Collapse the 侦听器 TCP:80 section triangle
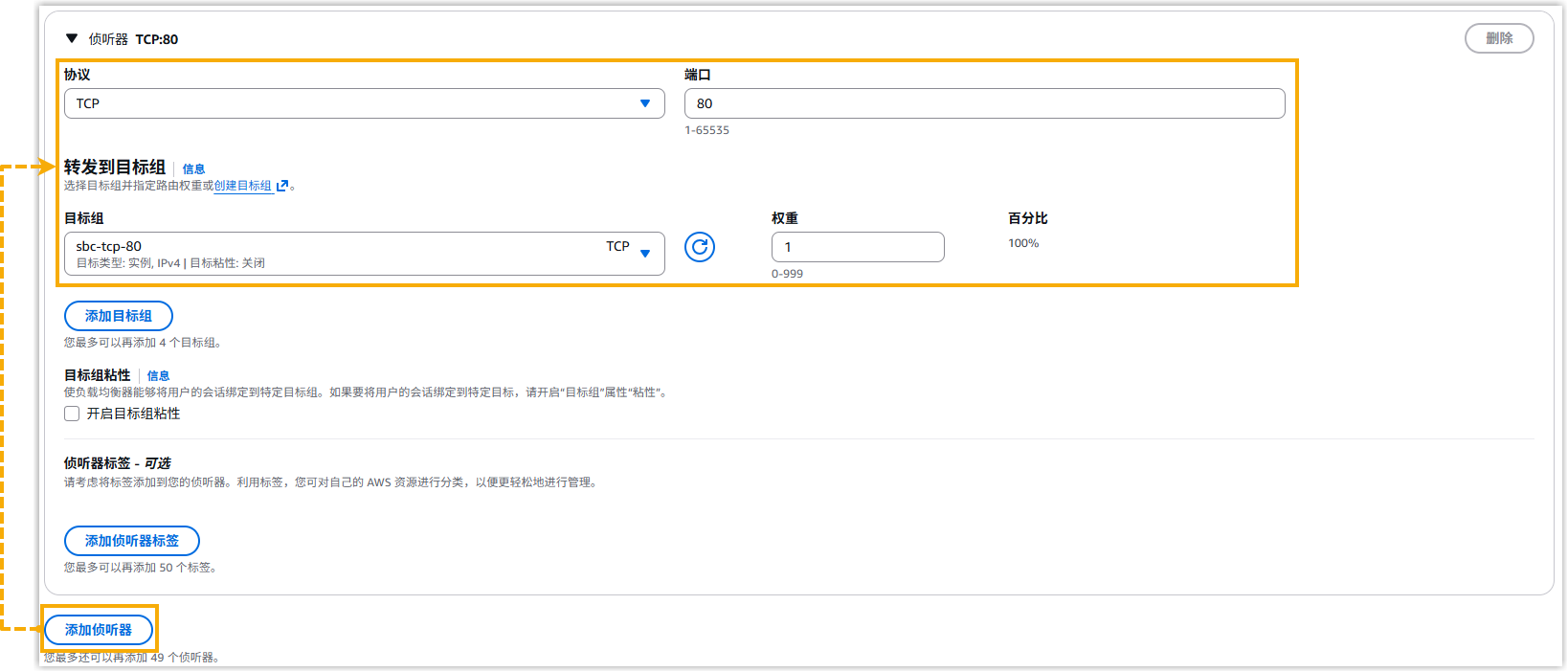The image size is (1568, 672). pyautogui.click(x=71, y=38)
